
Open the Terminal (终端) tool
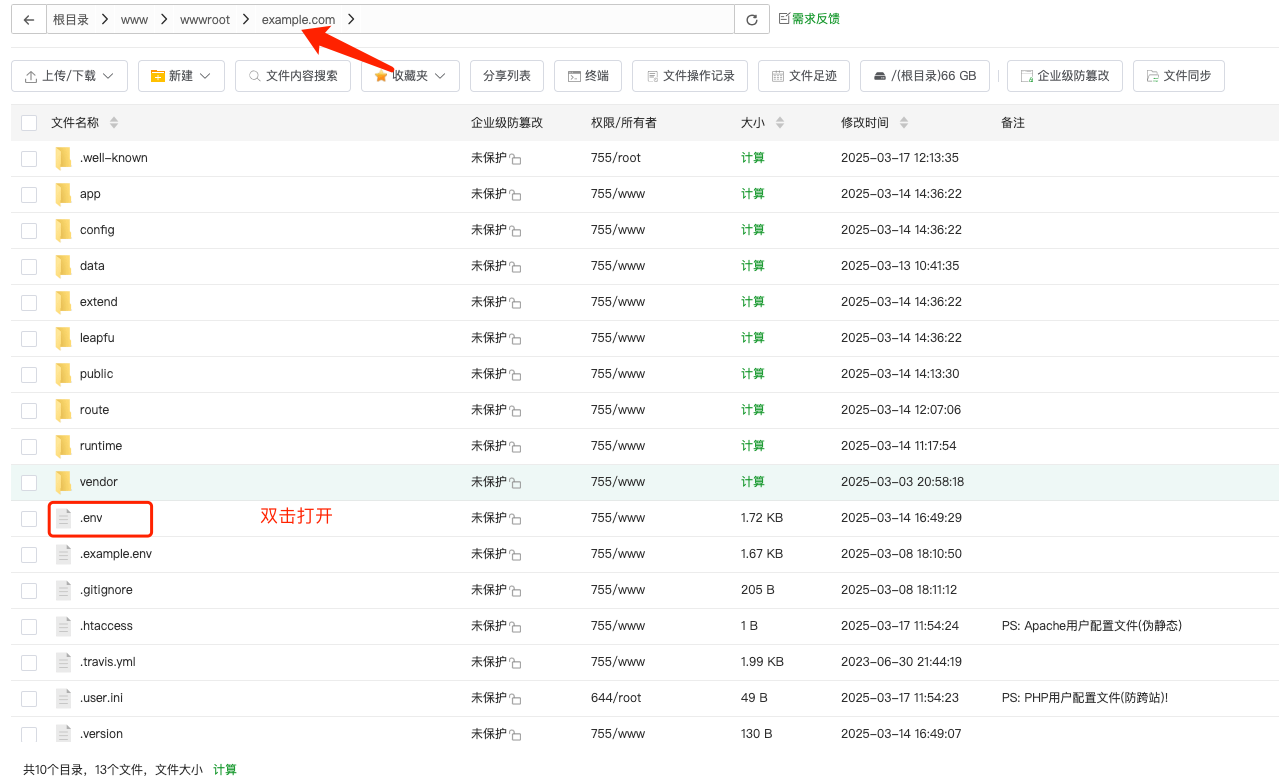pos(588,76)
